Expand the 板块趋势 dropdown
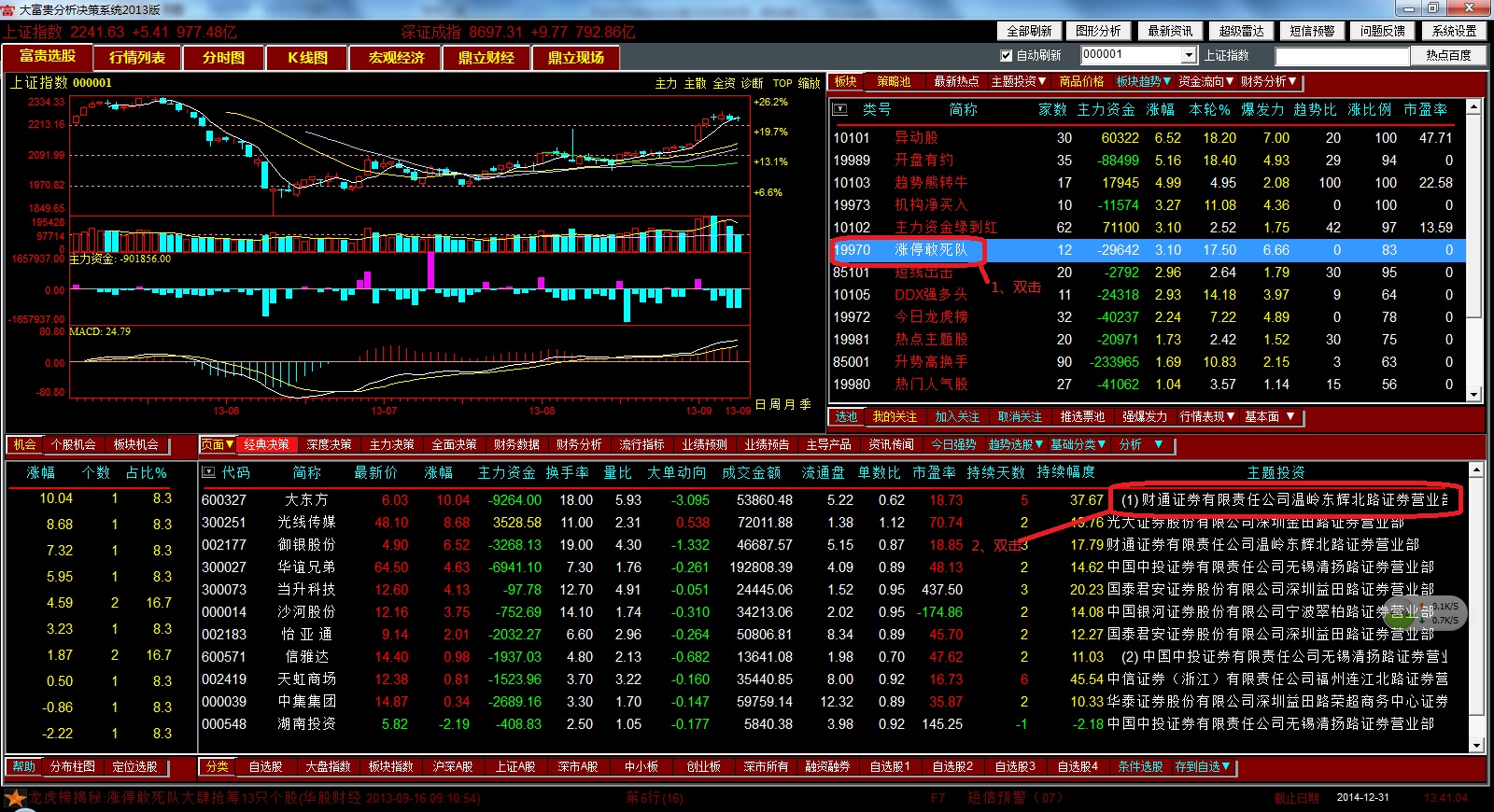1494x812 pixels. (x=1144, y=82)
